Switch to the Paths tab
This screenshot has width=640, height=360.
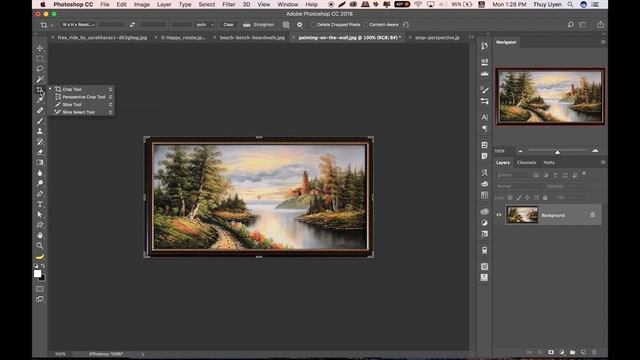pos(549,162)
